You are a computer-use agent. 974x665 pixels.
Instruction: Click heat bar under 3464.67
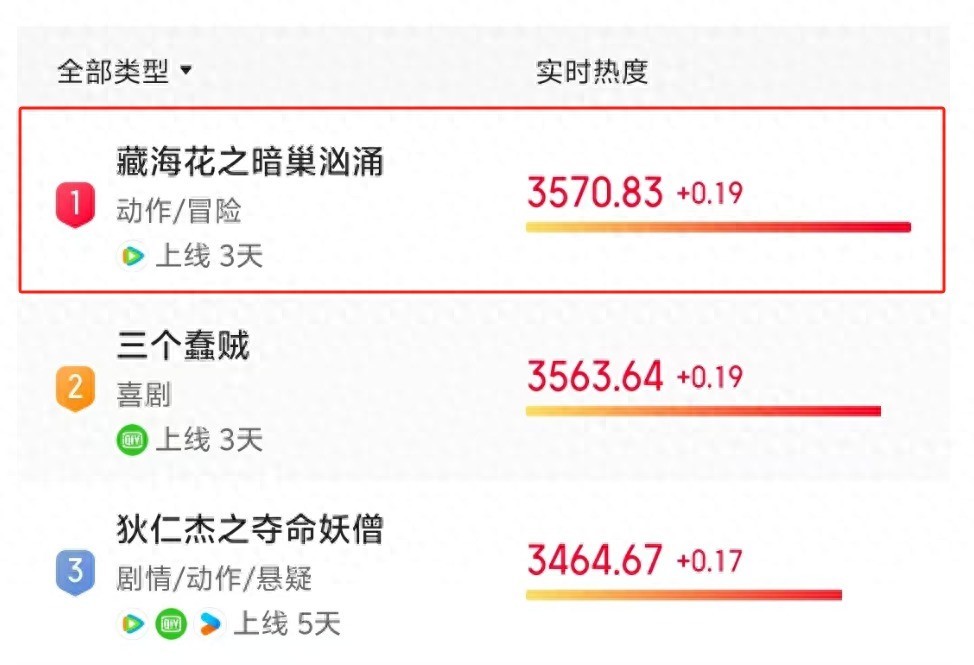[x=683, y=595]
